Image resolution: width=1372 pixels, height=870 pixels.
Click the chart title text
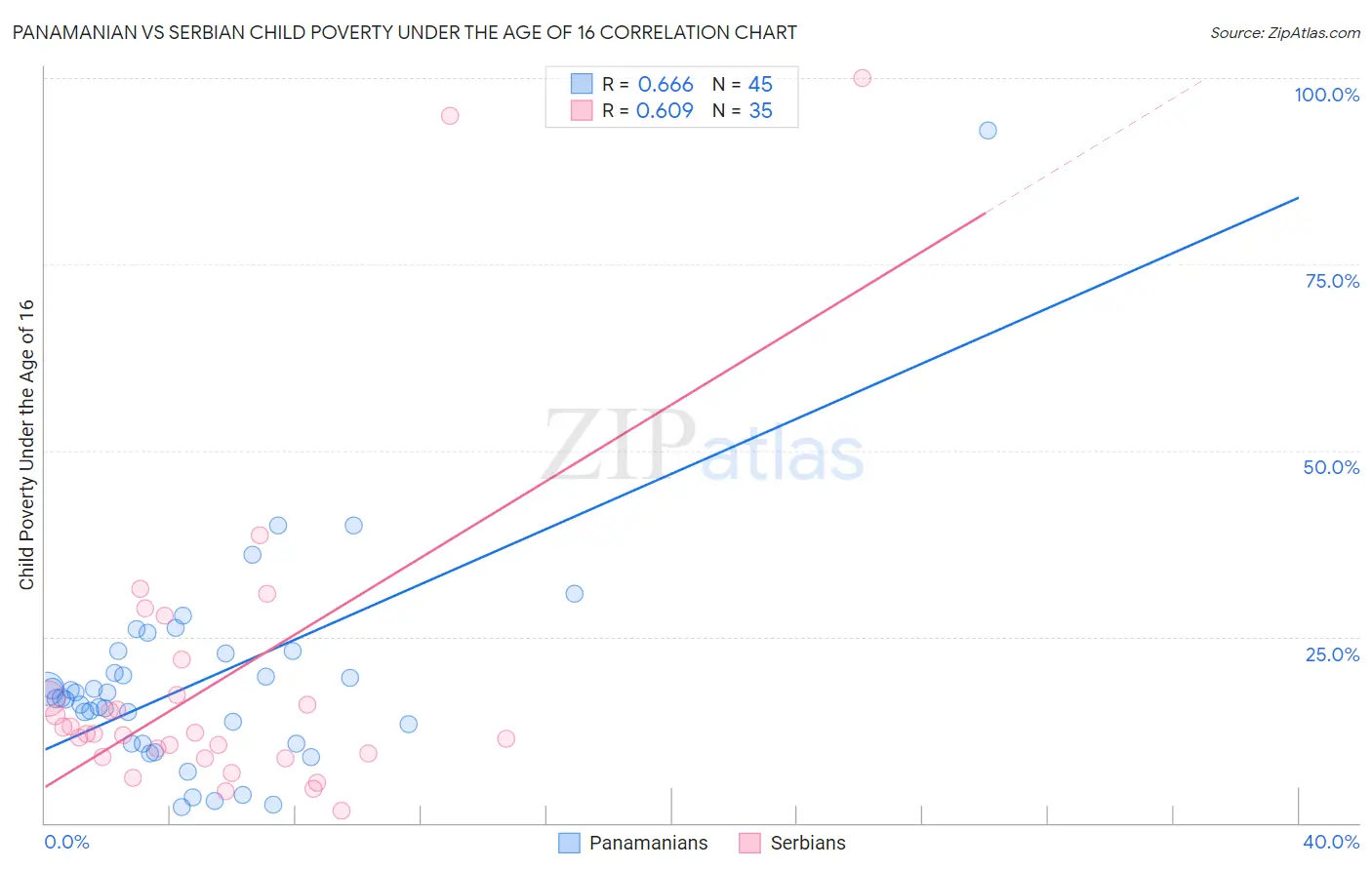point(404,33)
